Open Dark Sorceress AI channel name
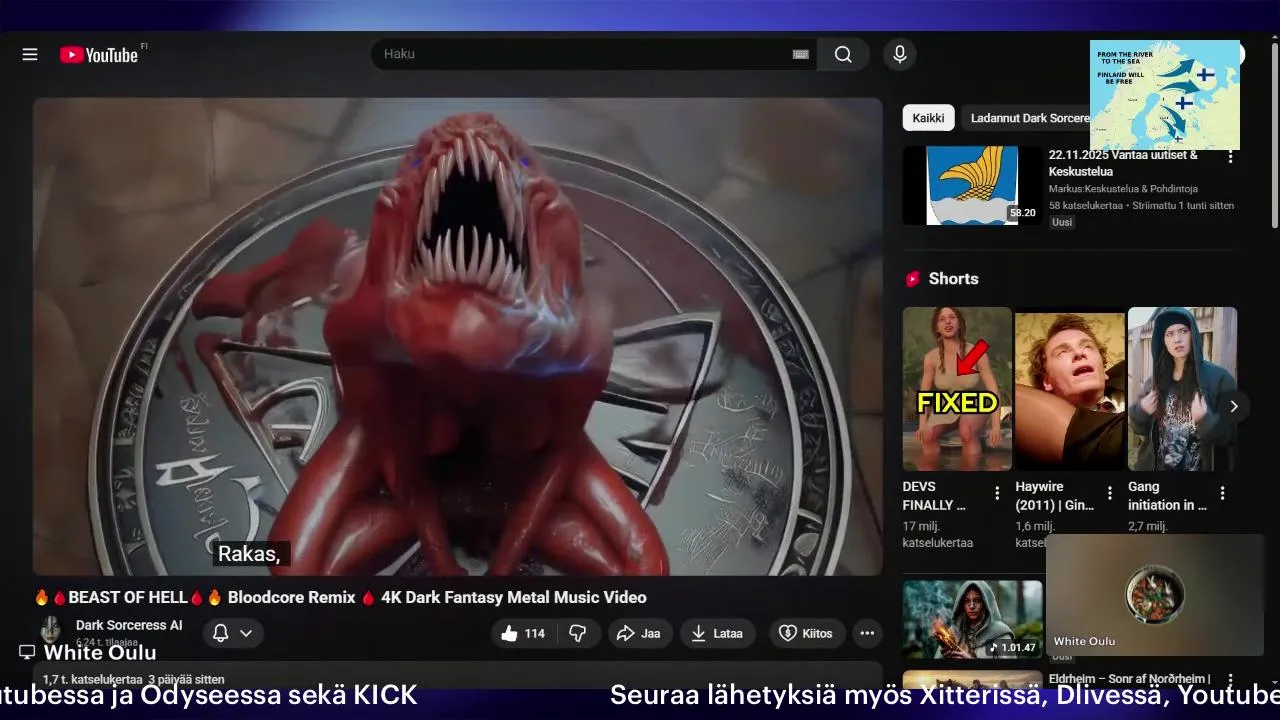The width and height of the screenshot is (1280, 720). [x=129, y=625]
